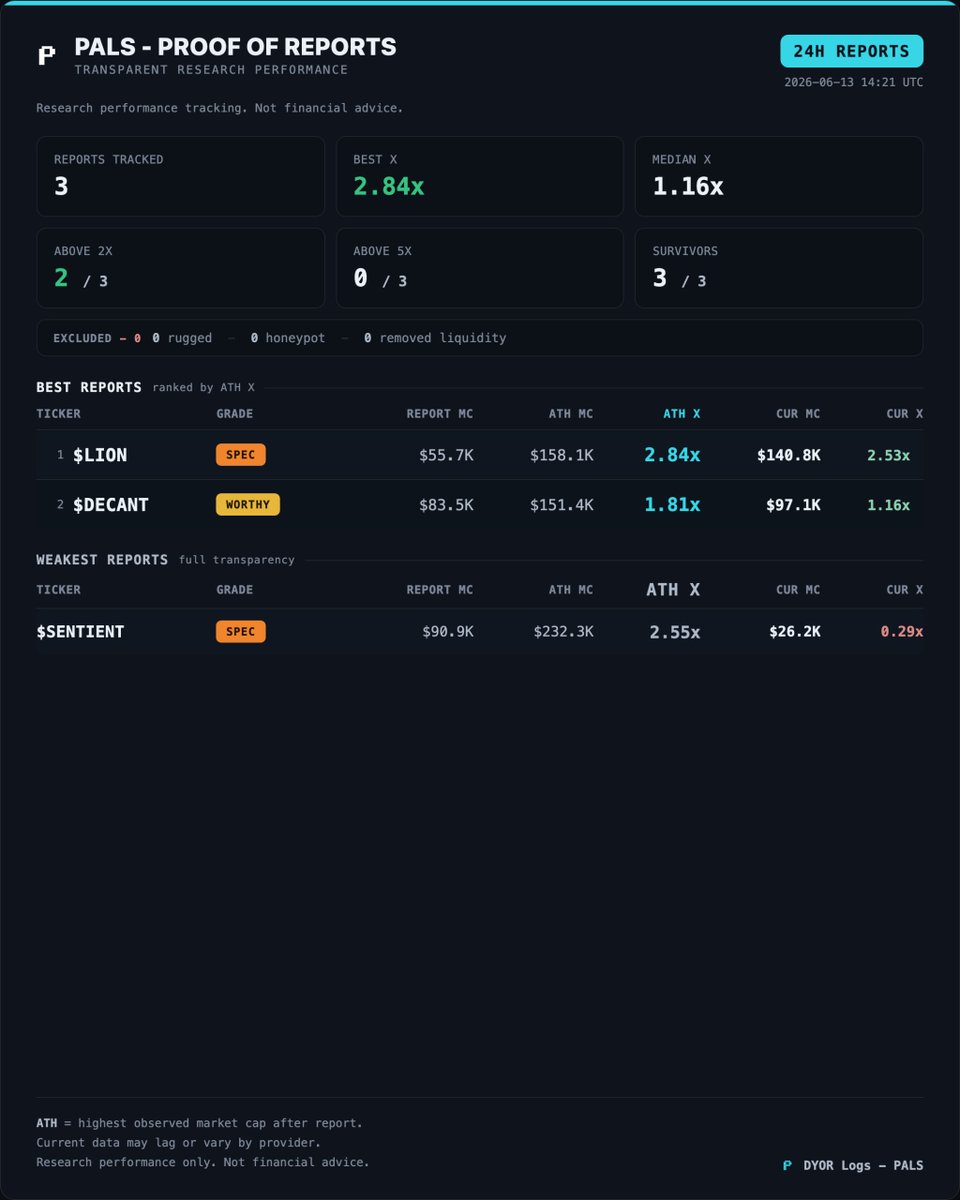Image resolution: width=960 pixels, height=1200 pixels.
Task: Click the '0 honeypot' text
Action: point(288,338)
